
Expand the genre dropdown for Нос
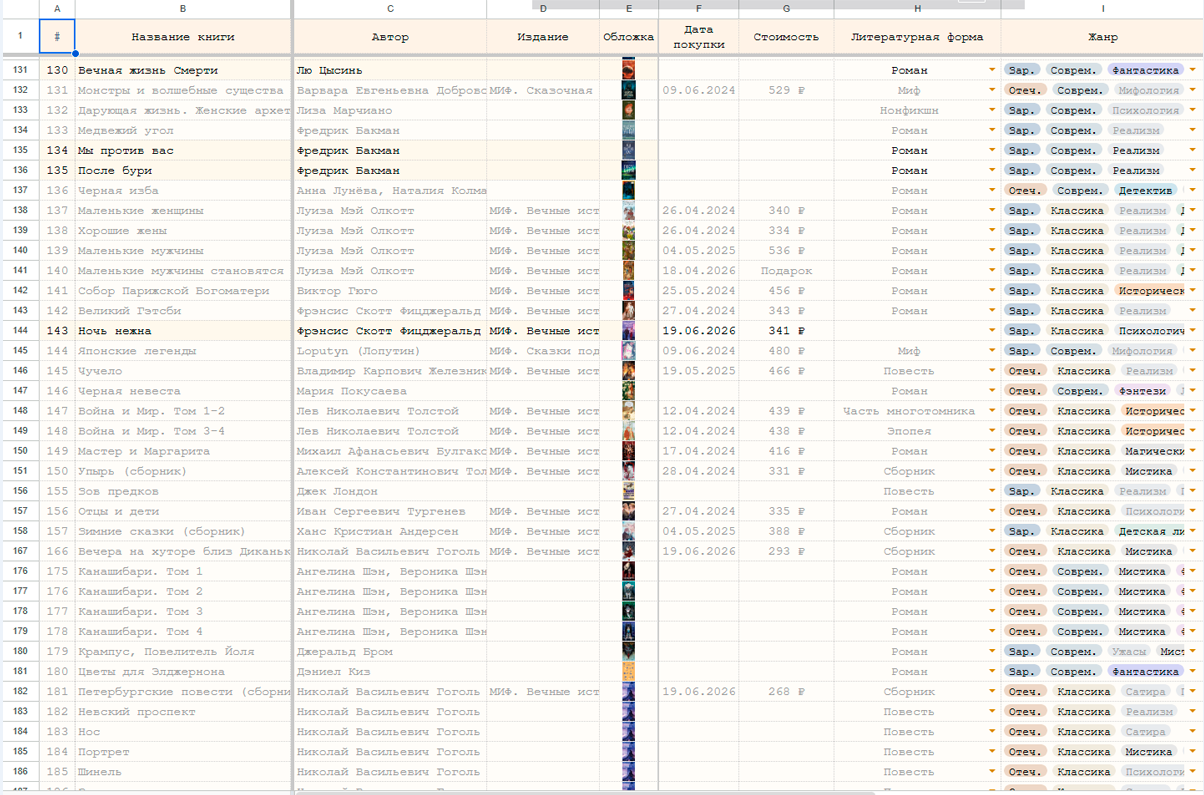[x=1193, y=732]
